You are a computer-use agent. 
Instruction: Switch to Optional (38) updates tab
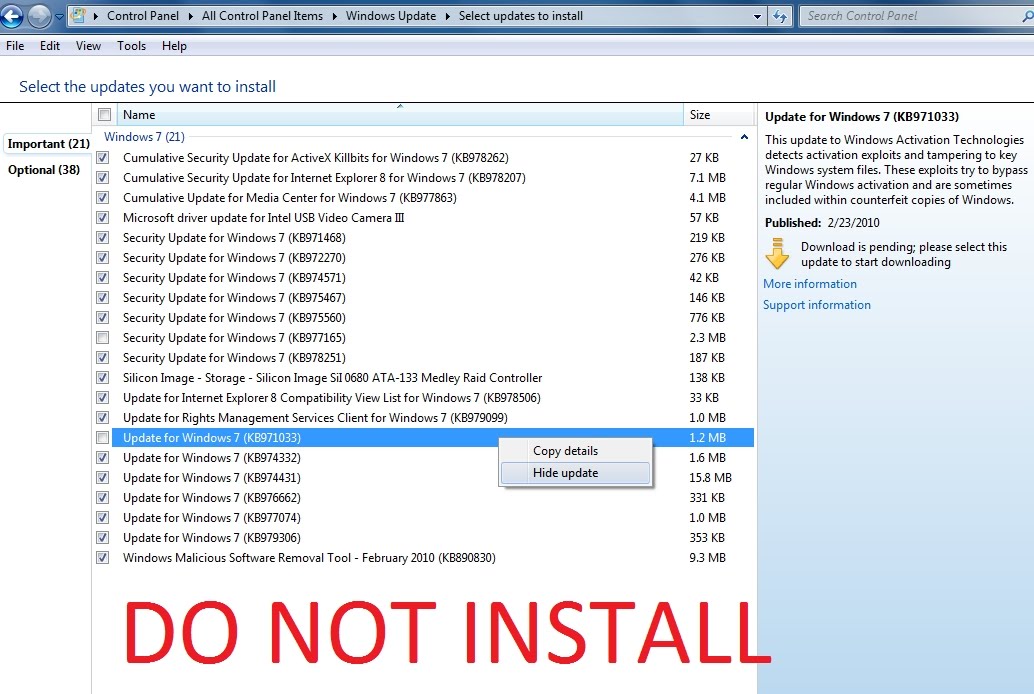click(44, 170)
